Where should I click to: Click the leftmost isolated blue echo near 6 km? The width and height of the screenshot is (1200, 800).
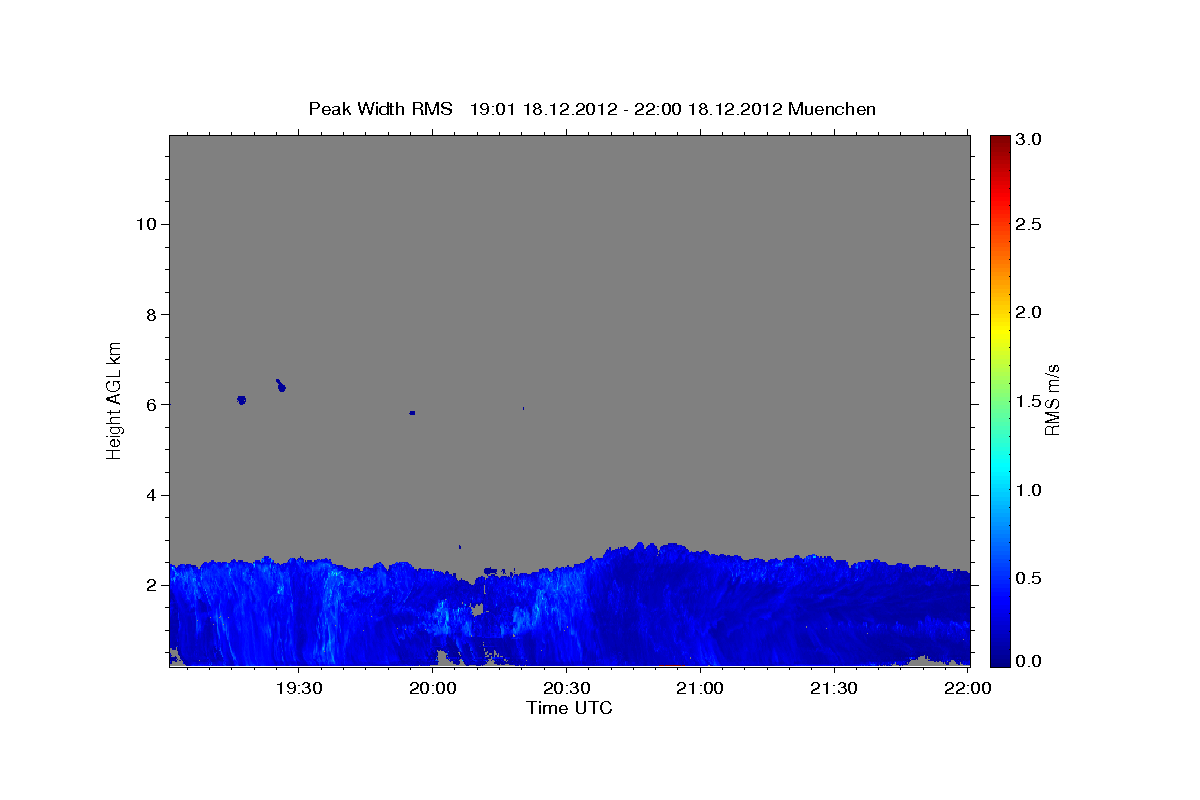[x=241, y=400]
